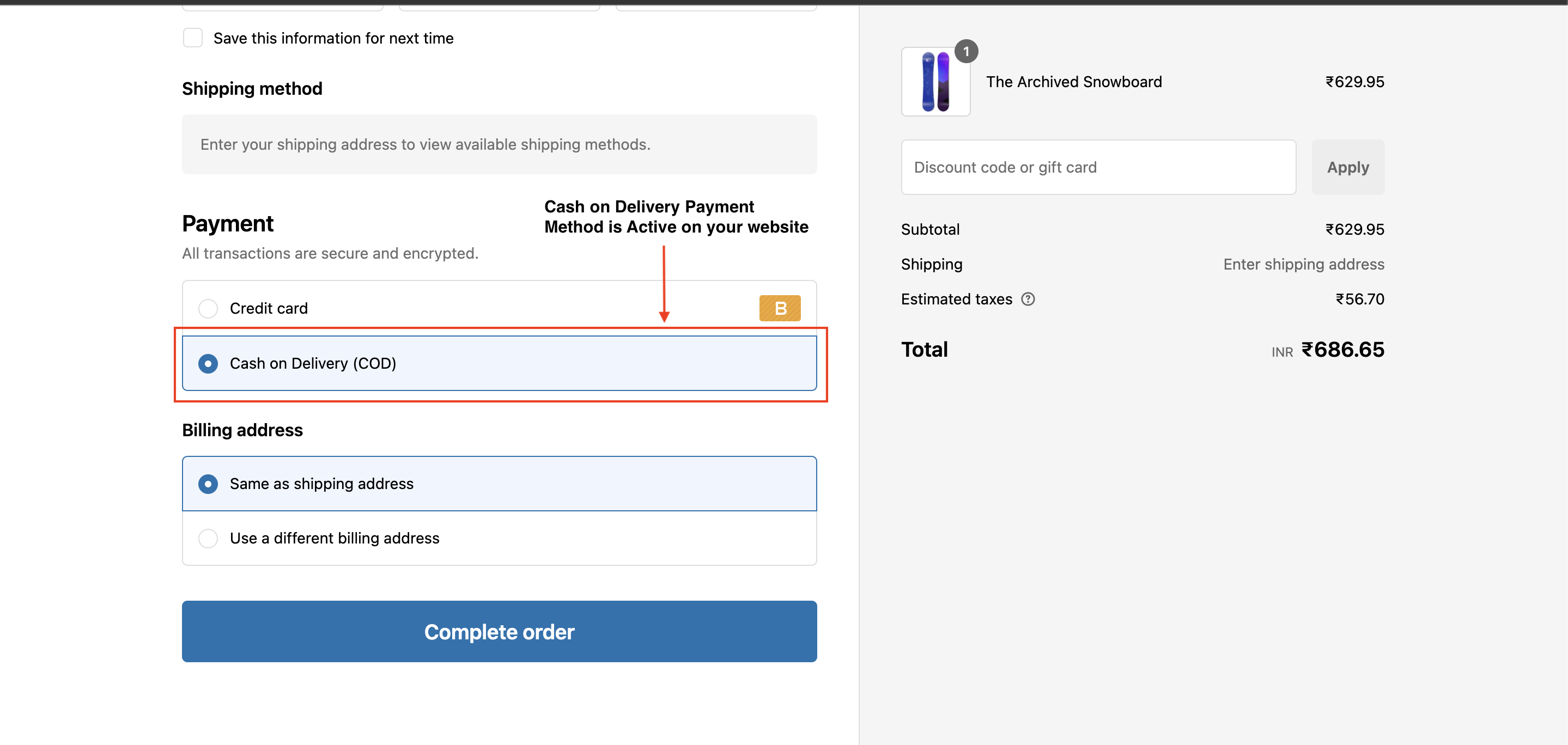The width and height of the screenshot is (1568, 745).
Task: Click The Archived Snowboard product name
Action: (x=1074, y=82)
